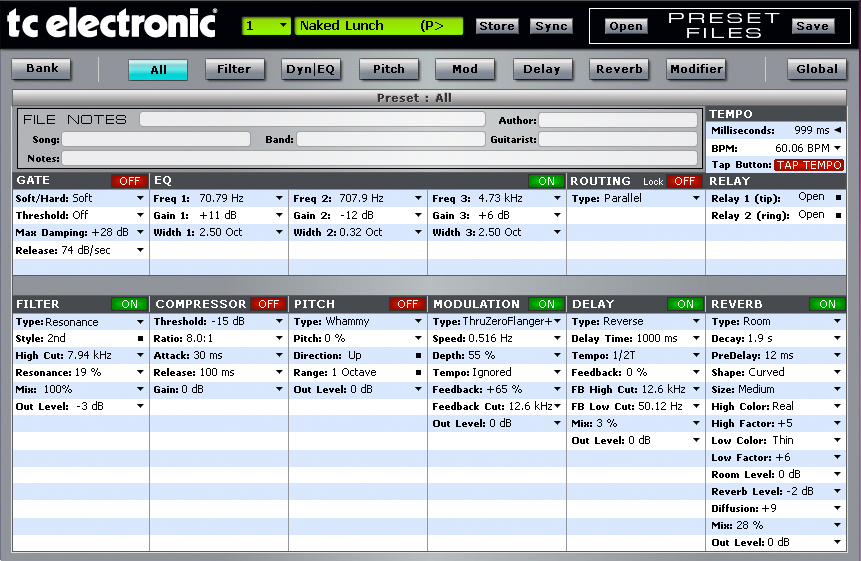Open the Delay Tempo 1/2T dropdown
The width and height of the screenshot is (861, 561).
[x=696, y=355]
